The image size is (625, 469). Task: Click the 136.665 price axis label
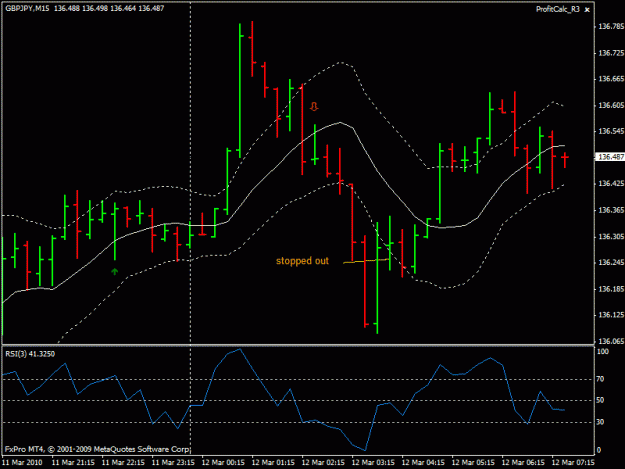[611, 79]
